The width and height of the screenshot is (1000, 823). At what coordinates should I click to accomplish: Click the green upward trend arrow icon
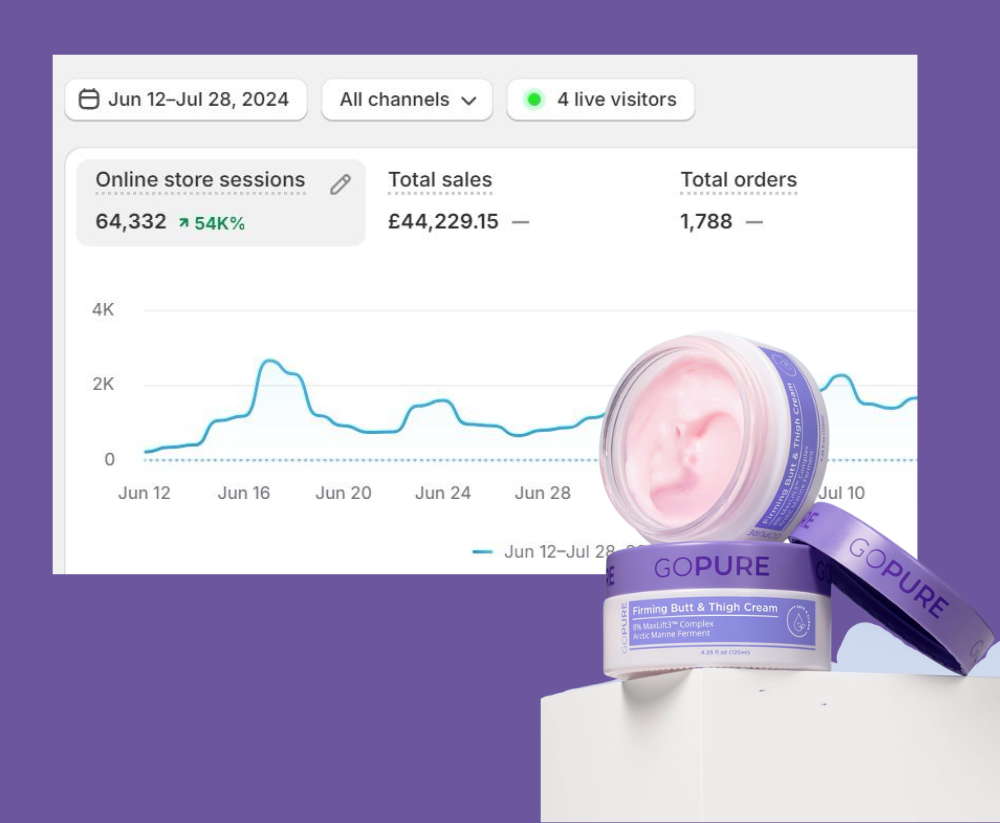[x=183, y=223]
